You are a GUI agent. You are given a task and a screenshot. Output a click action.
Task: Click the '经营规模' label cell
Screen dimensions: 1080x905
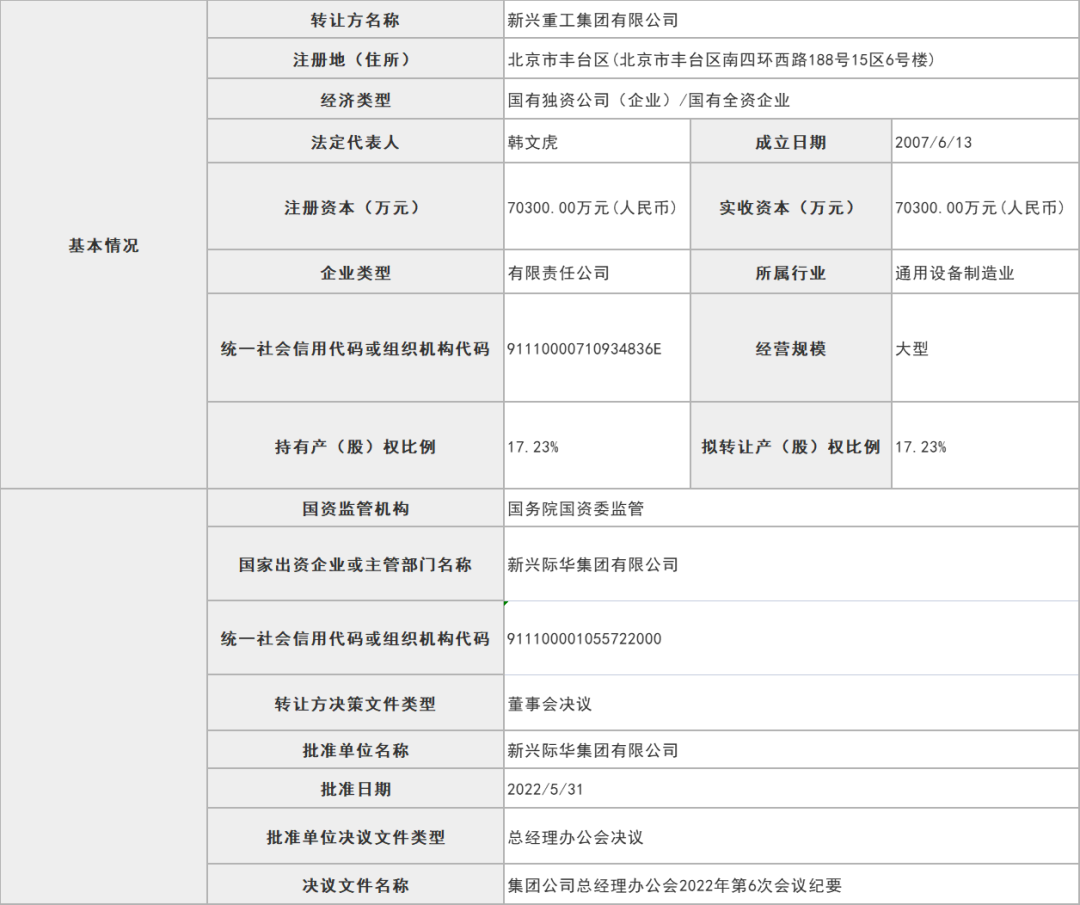[x=791, y=348]
